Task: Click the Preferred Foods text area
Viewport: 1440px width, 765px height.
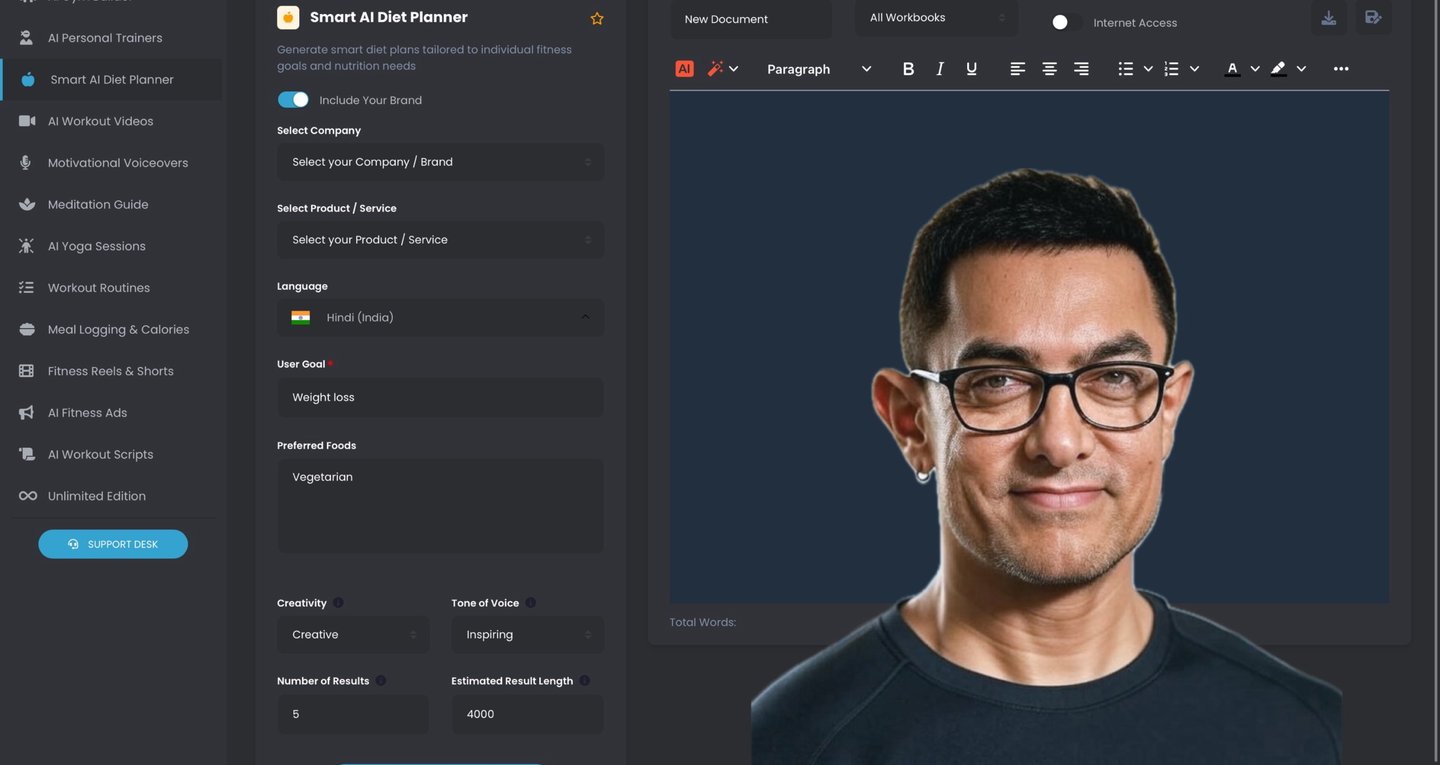Action: (440, 506)
